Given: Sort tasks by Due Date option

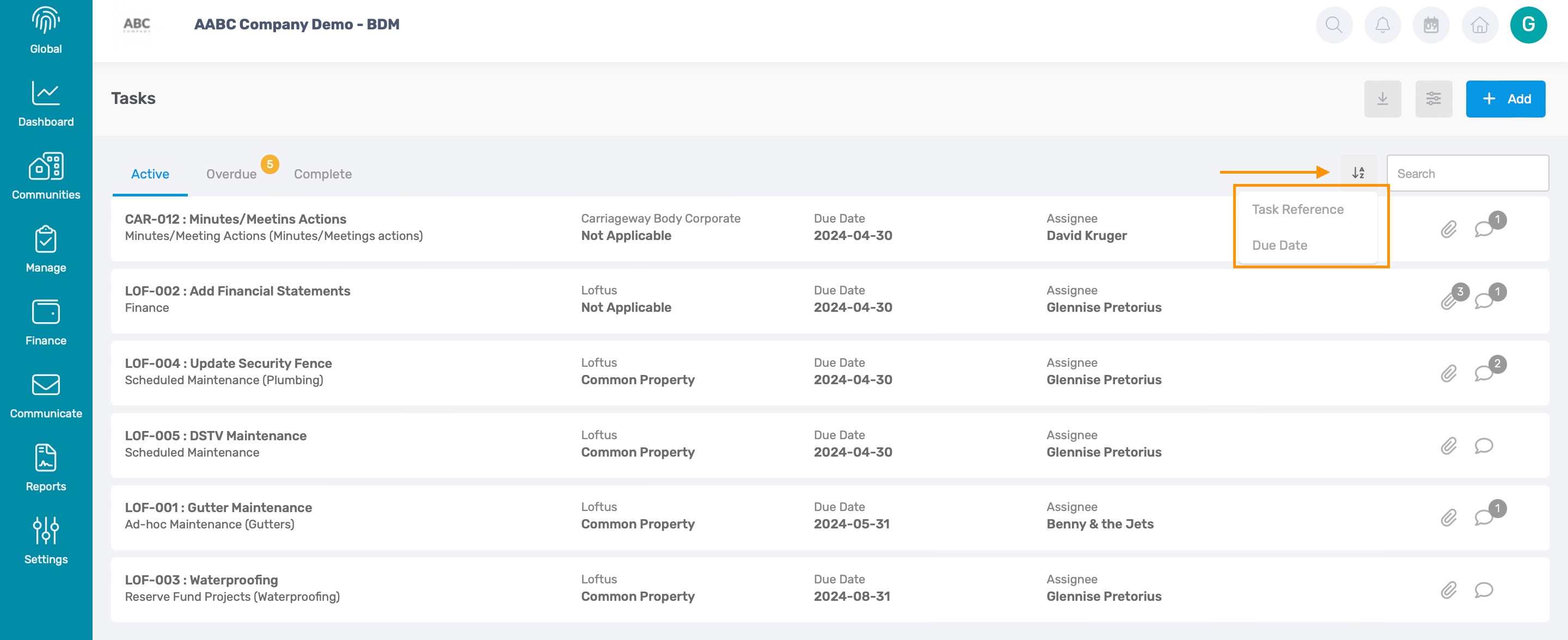Looking at the screenshot, I should click(1279, 245).
